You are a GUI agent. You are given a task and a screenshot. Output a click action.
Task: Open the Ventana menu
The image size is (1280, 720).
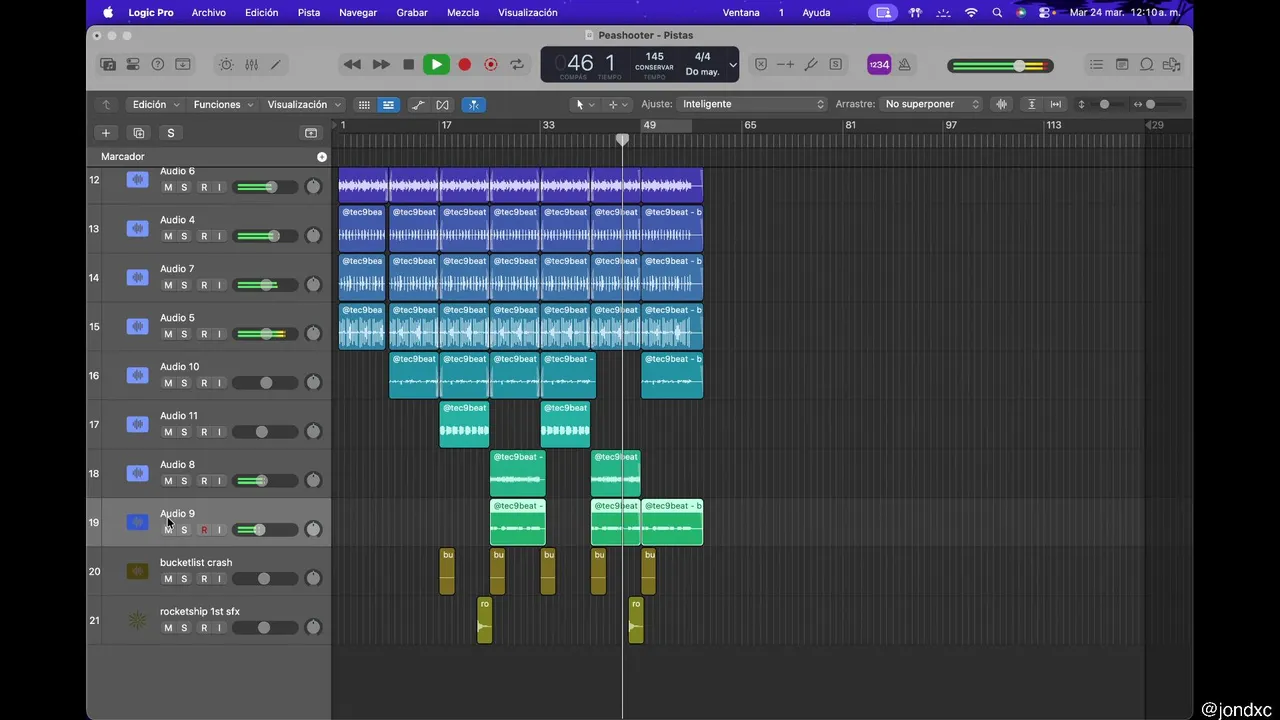point(741,12)
